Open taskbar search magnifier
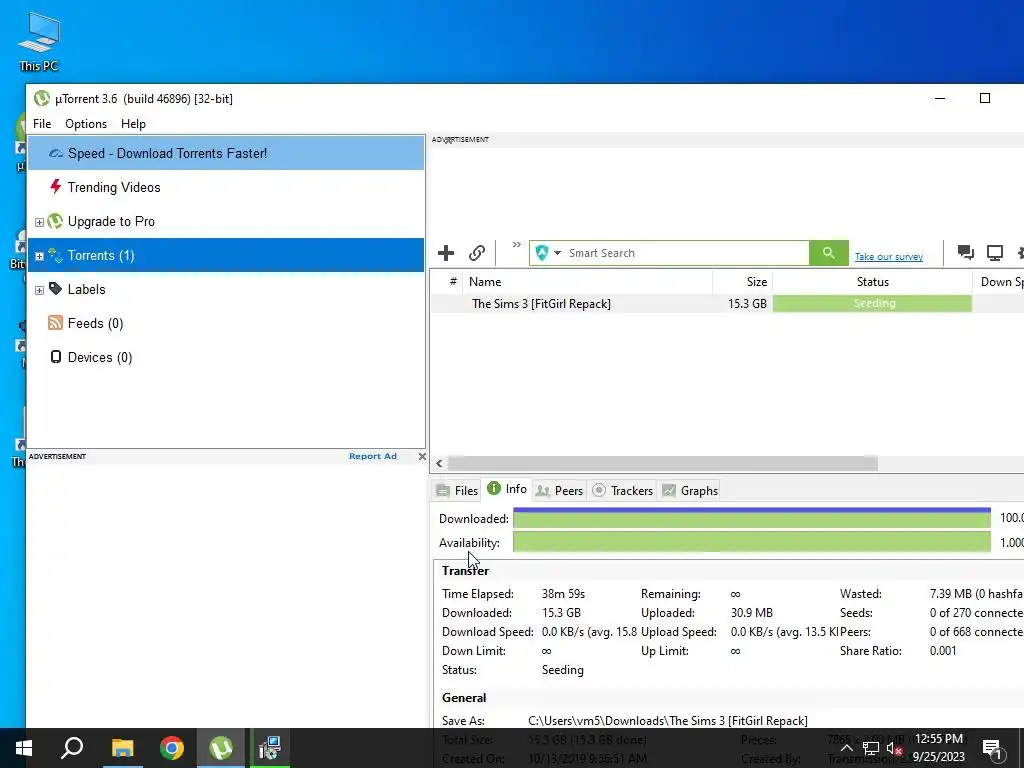The height and width of the screenshot is (768, 1024). pos(72,748)
